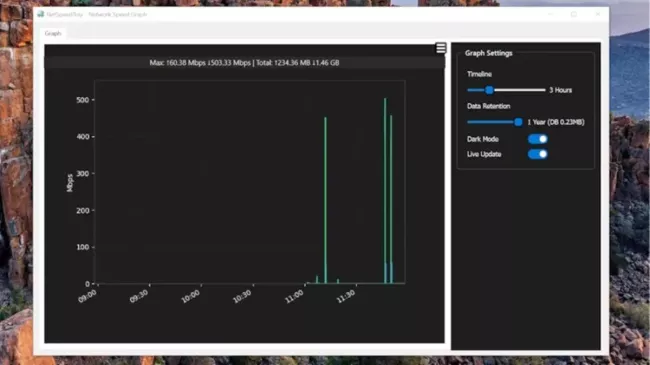This screenshot has width=650, height=365.
Task: Switch to the Graph tab
Action: click(53, 33)
